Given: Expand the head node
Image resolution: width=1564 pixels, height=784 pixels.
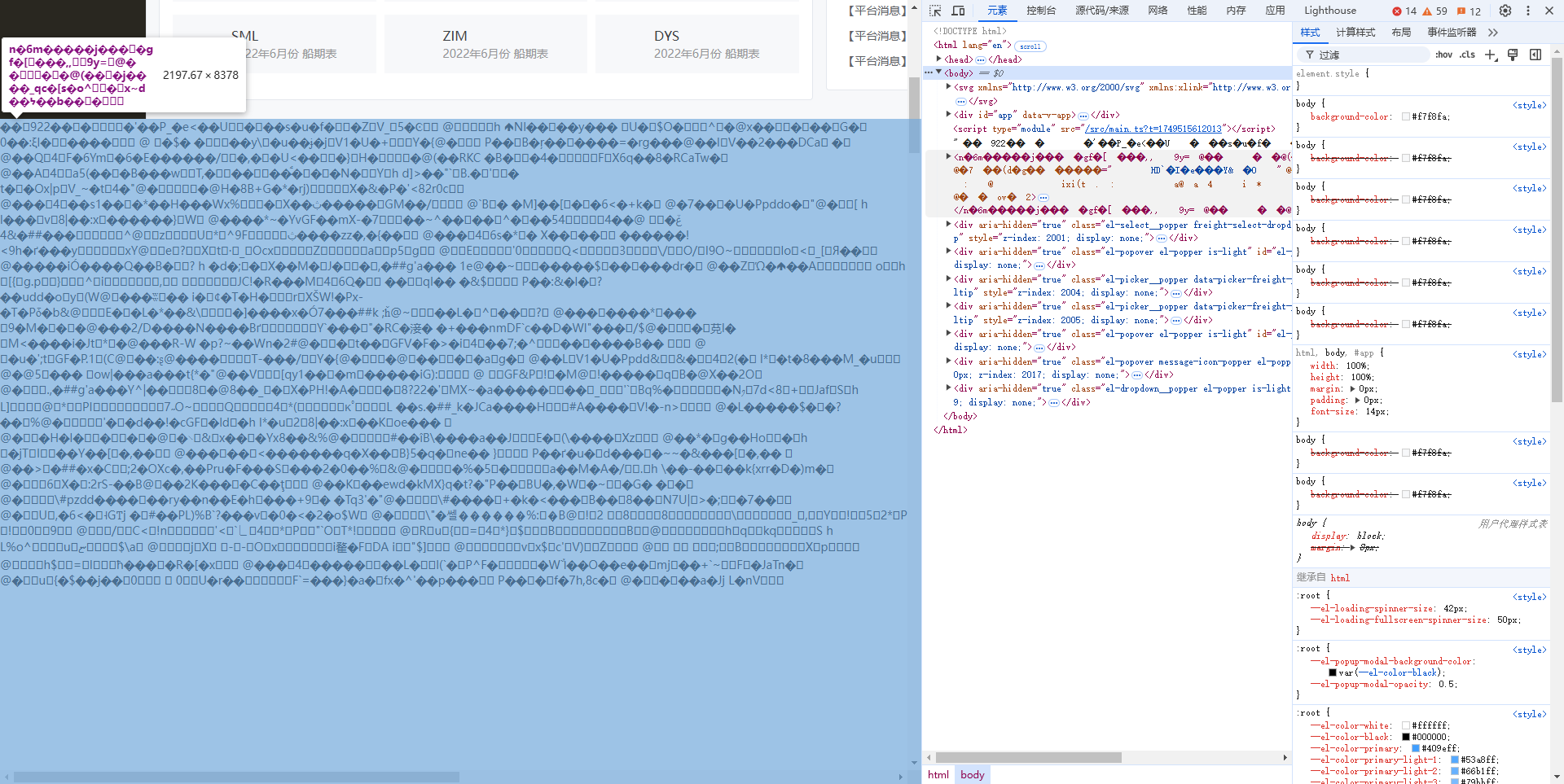Looking at the screenshot, I should tap(939, 59).
